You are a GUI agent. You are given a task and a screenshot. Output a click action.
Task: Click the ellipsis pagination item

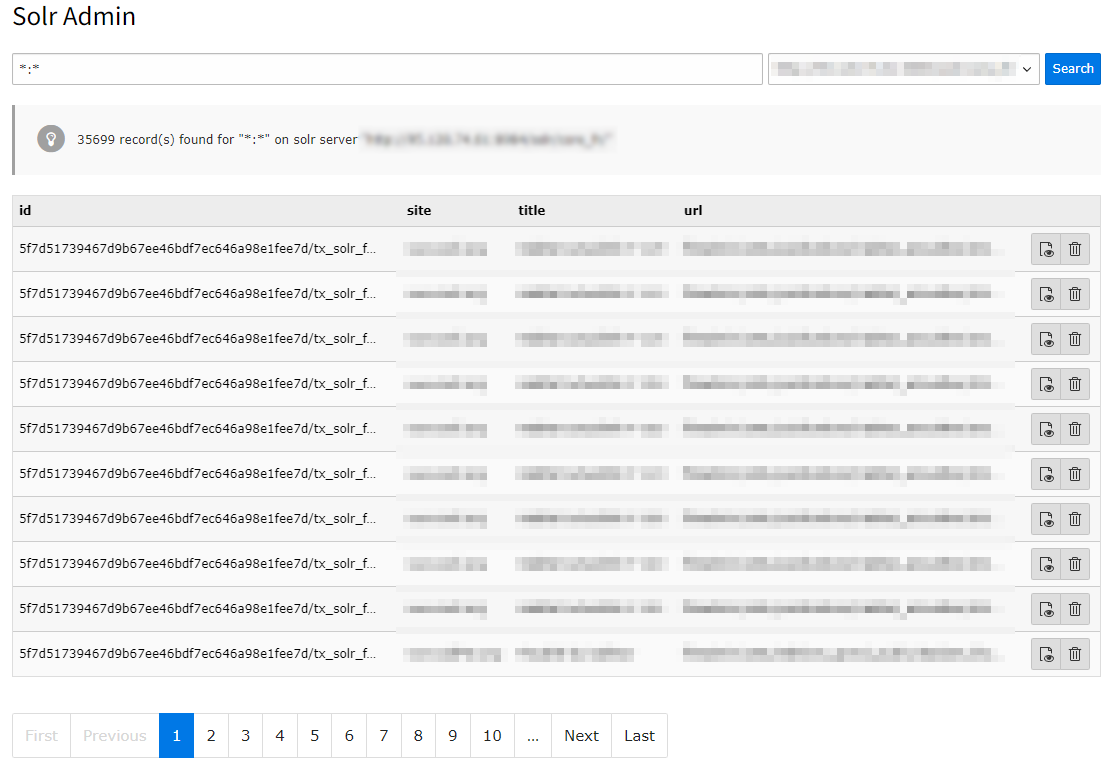coord(533,736)
